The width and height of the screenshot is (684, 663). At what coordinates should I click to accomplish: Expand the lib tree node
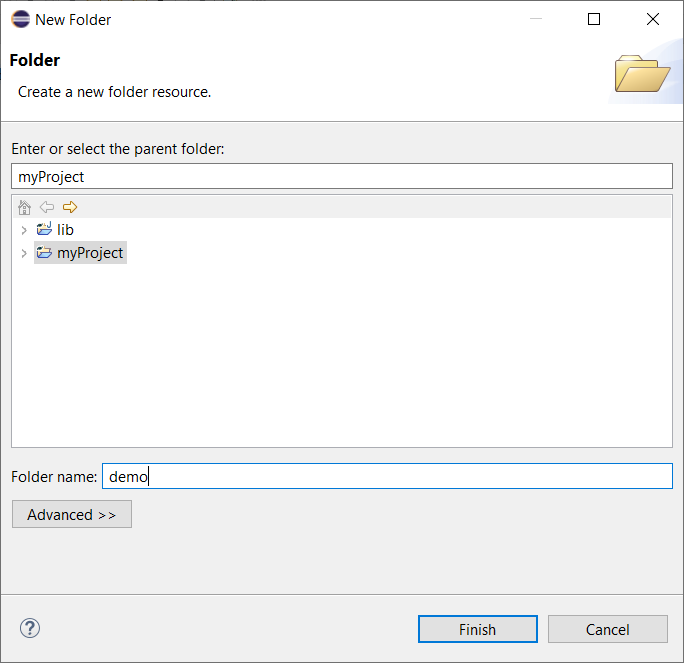(x=24, y=230)
